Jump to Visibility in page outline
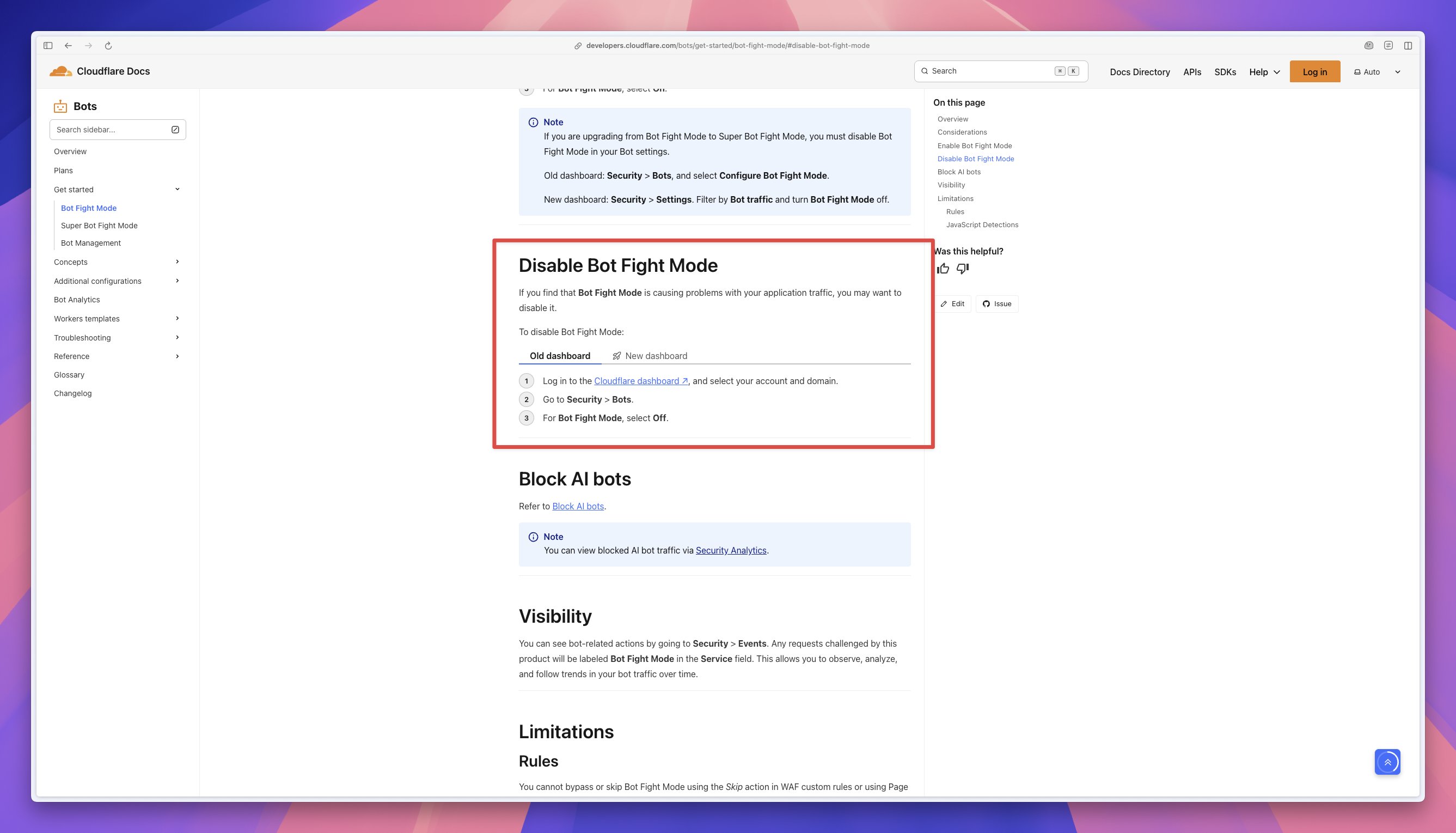The width and height of the screenshot is (1456, 833). click(951, 185)
